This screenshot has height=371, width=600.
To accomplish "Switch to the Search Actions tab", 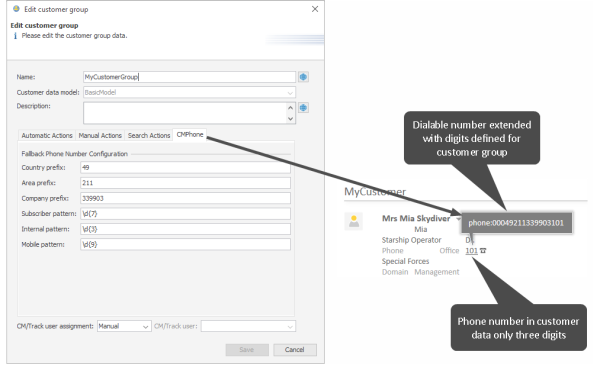I will 149,135.
